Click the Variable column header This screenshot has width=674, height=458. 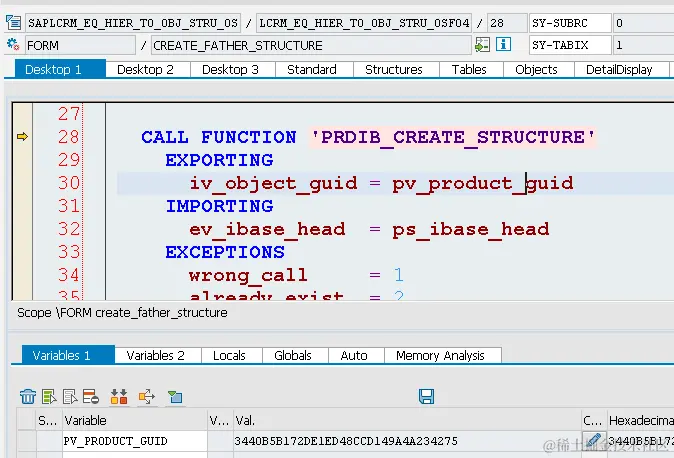coord(135,420)
